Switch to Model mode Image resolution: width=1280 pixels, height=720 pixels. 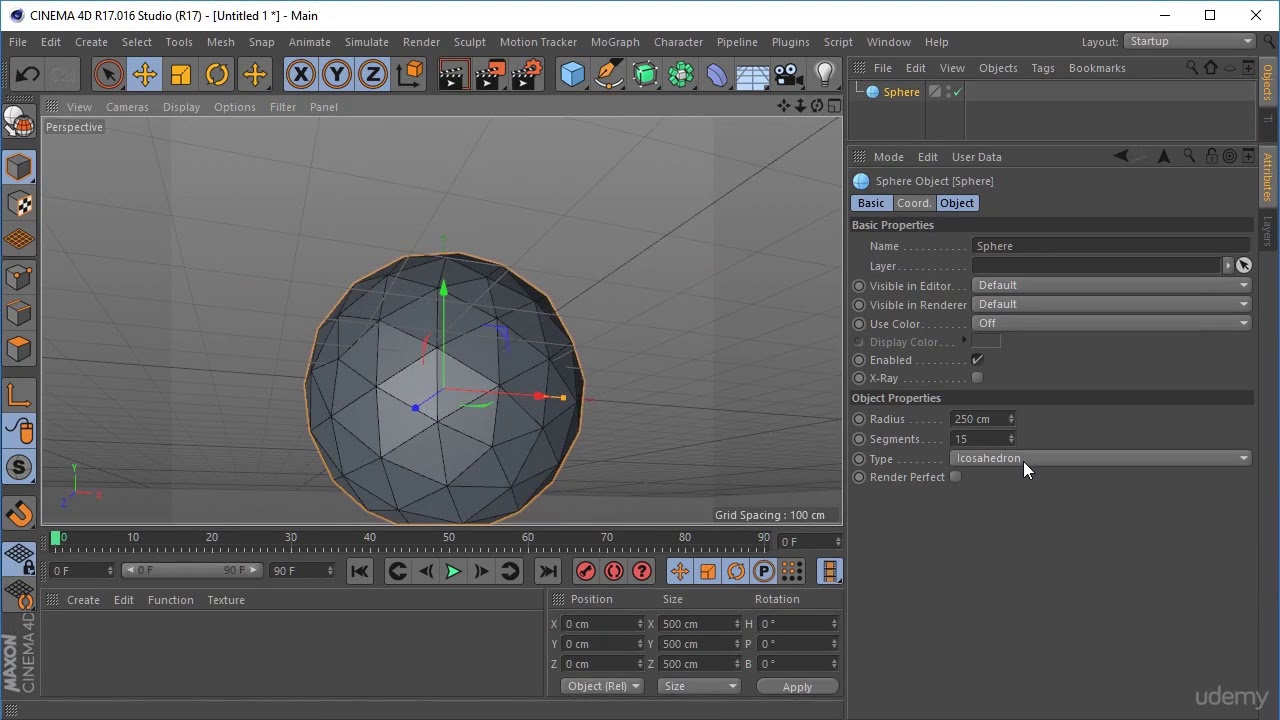point(19,167)
